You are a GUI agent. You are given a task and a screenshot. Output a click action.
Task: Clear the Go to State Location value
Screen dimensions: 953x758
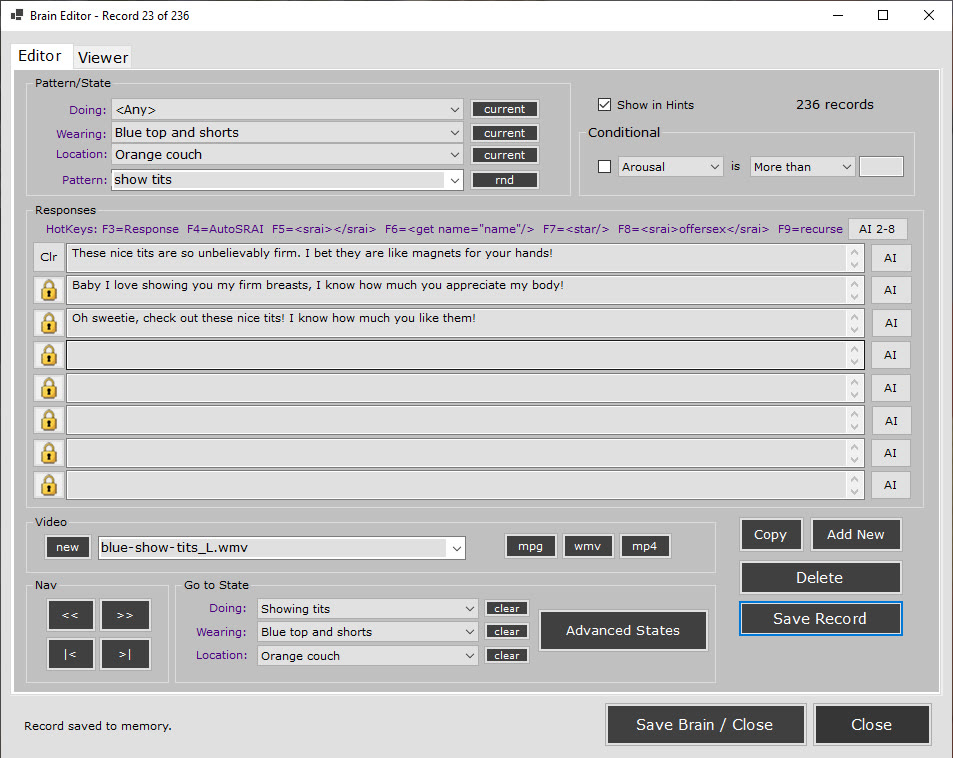(507, 655)
